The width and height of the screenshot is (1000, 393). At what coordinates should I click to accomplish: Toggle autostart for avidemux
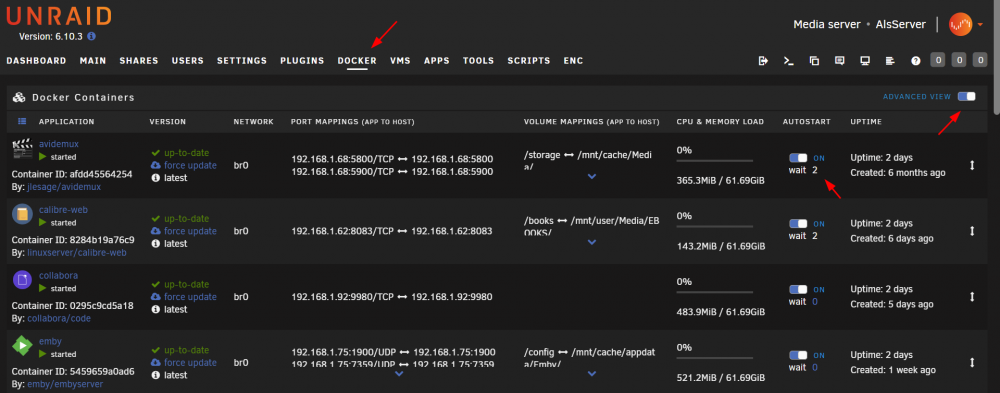[x=798, y=158]
